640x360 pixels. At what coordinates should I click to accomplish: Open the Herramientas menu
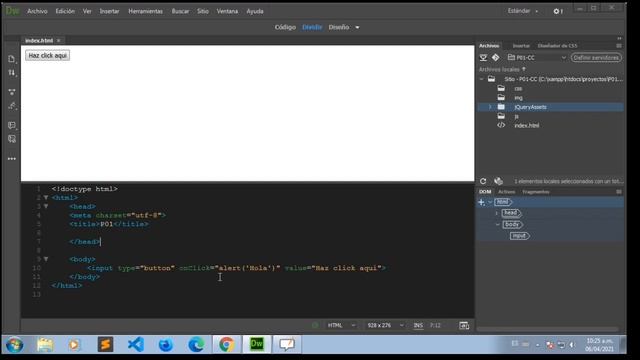pos(145,11)
